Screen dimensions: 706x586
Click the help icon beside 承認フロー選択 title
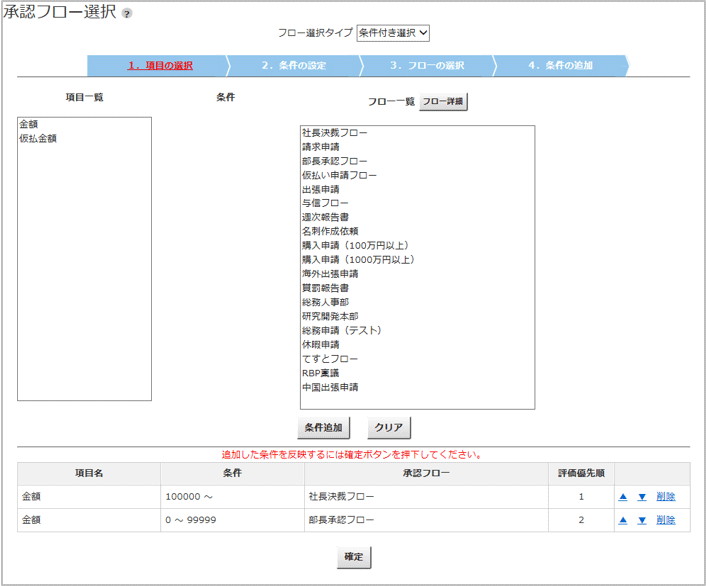(127, 14)
